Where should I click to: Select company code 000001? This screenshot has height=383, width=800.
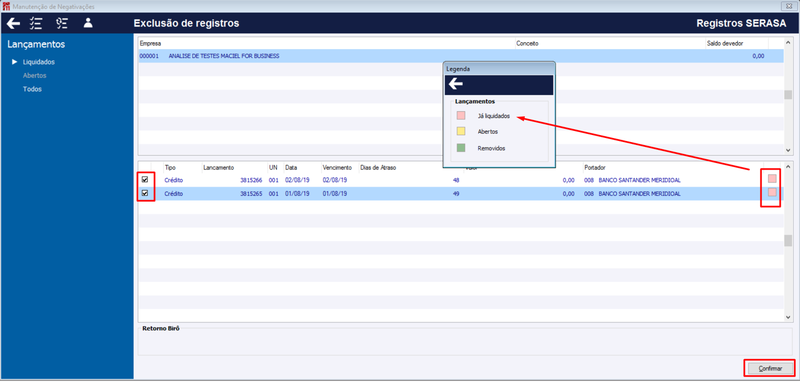click(x=149, y=56)
